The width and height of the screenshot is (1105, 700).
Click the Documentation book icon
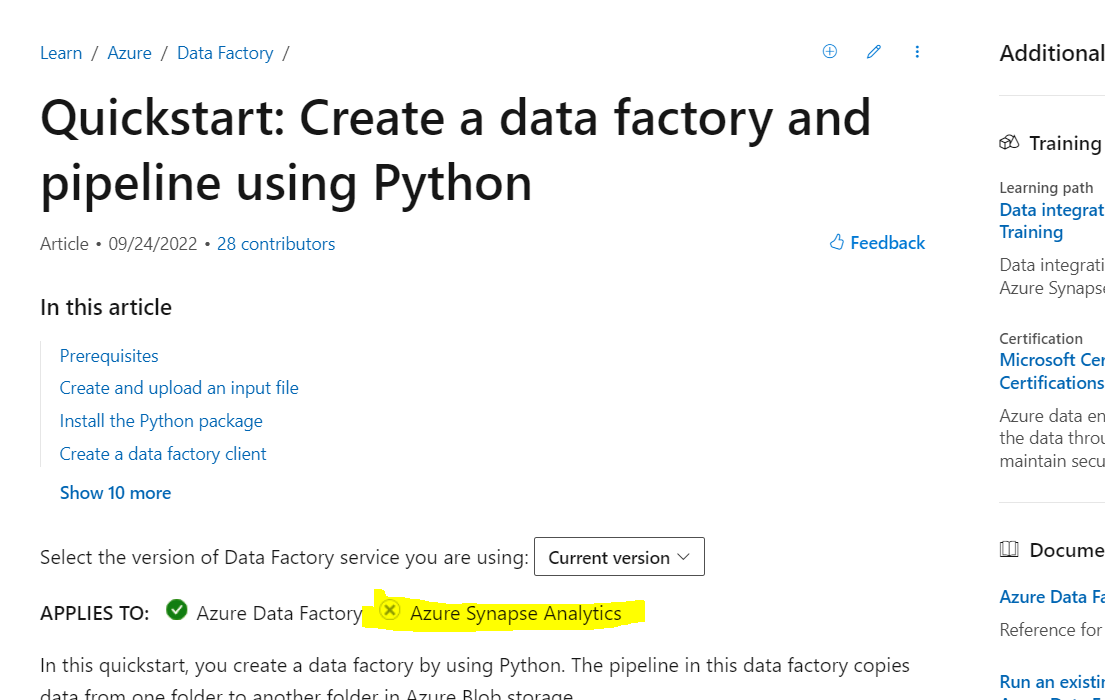tap(1009, 549)
